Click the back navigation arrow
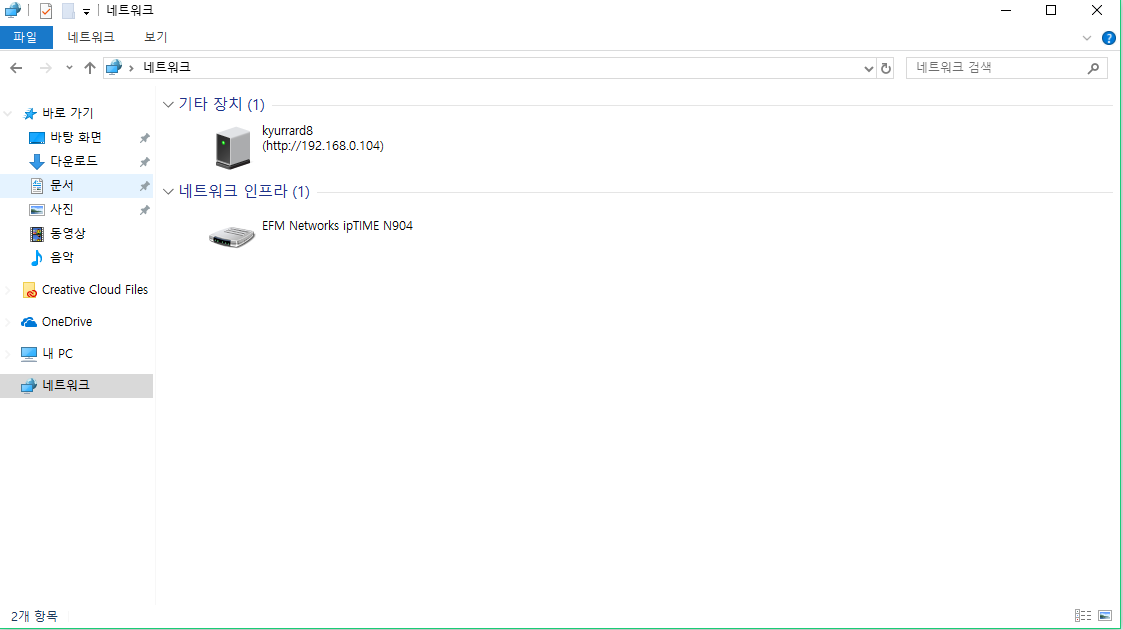 (x=16, y=68)
